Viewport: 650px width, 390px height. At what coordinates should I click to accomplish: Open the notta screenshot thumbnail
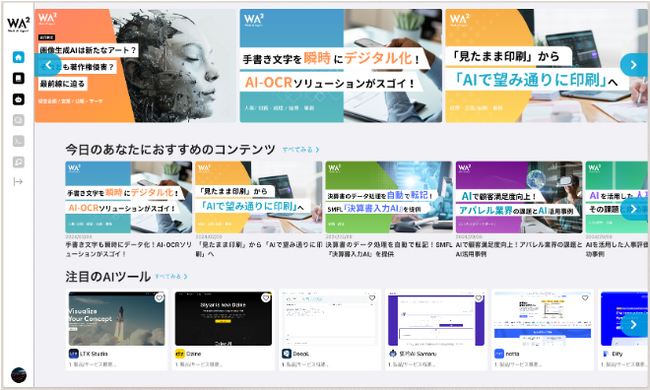coord(543,319)
